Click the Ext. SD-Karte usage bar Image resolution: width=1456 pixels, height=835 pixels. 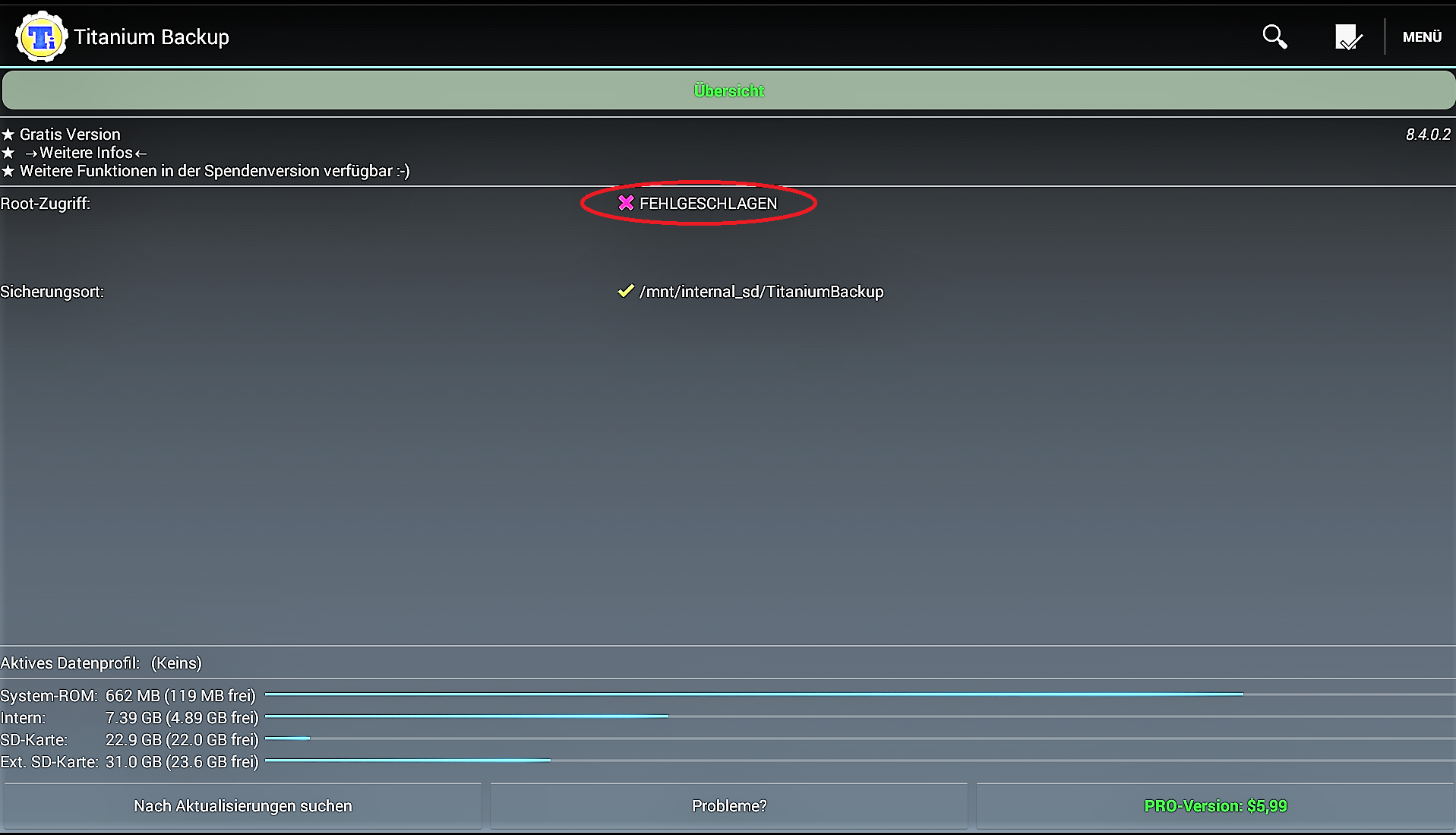860,761
